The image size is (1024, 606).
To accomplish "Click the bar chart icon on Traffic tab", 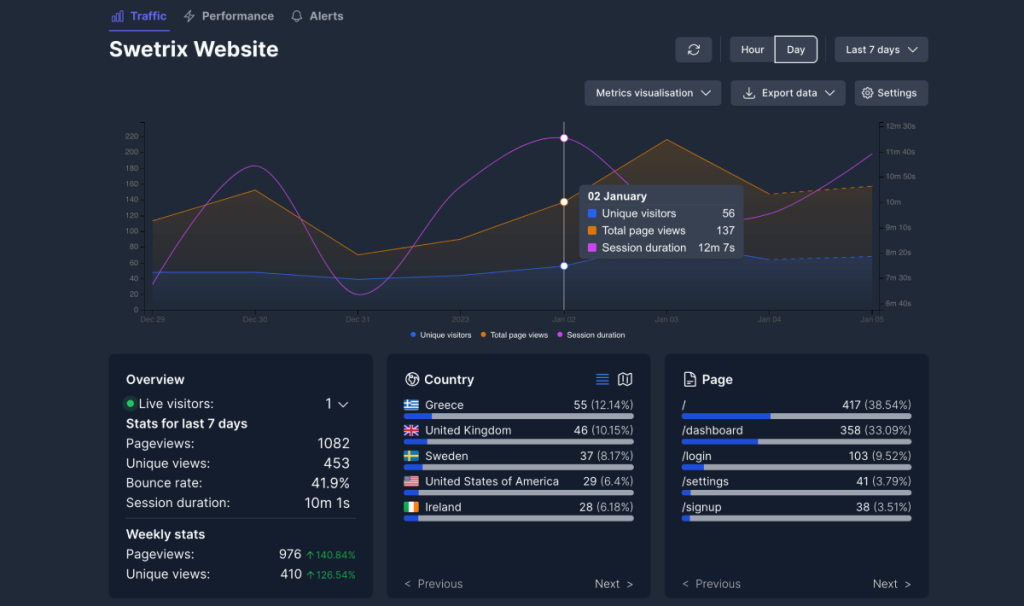I will [x=118, y=16].
